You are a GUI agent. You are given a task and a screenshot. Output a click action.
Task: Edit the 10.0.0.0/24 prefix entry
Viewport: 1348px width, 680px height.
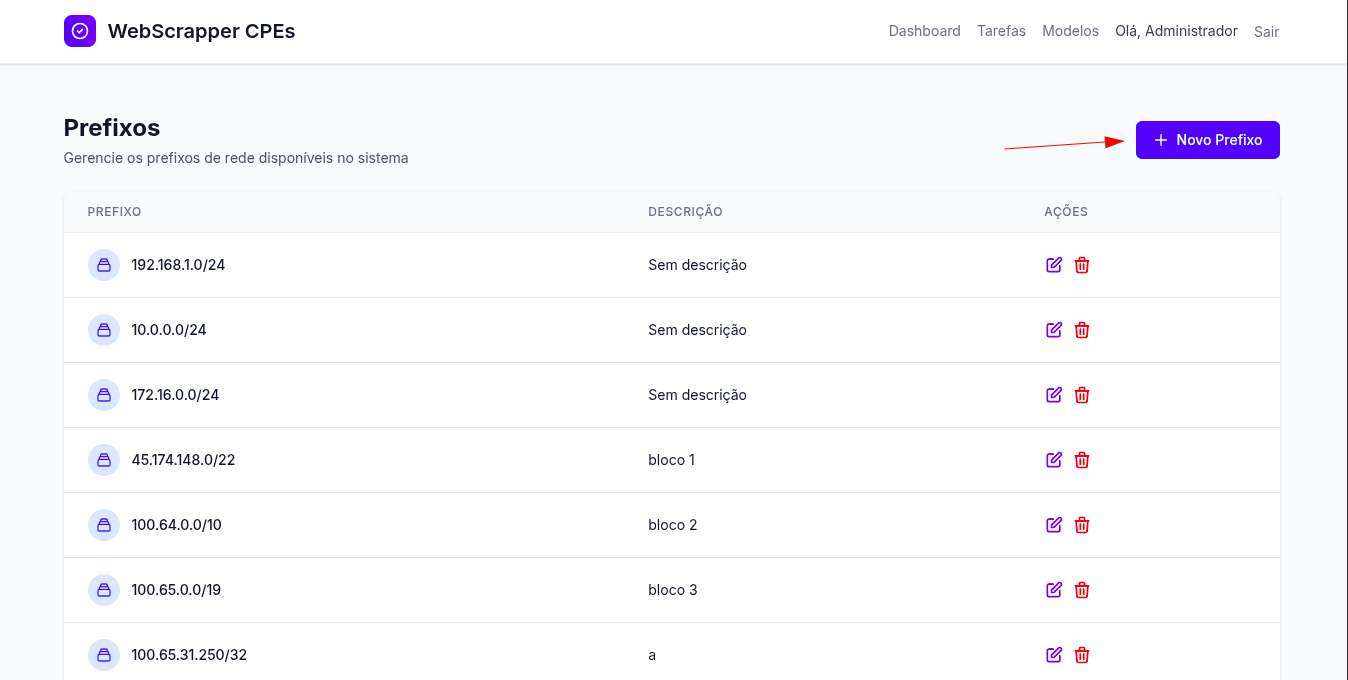(x=1053, y=330)
